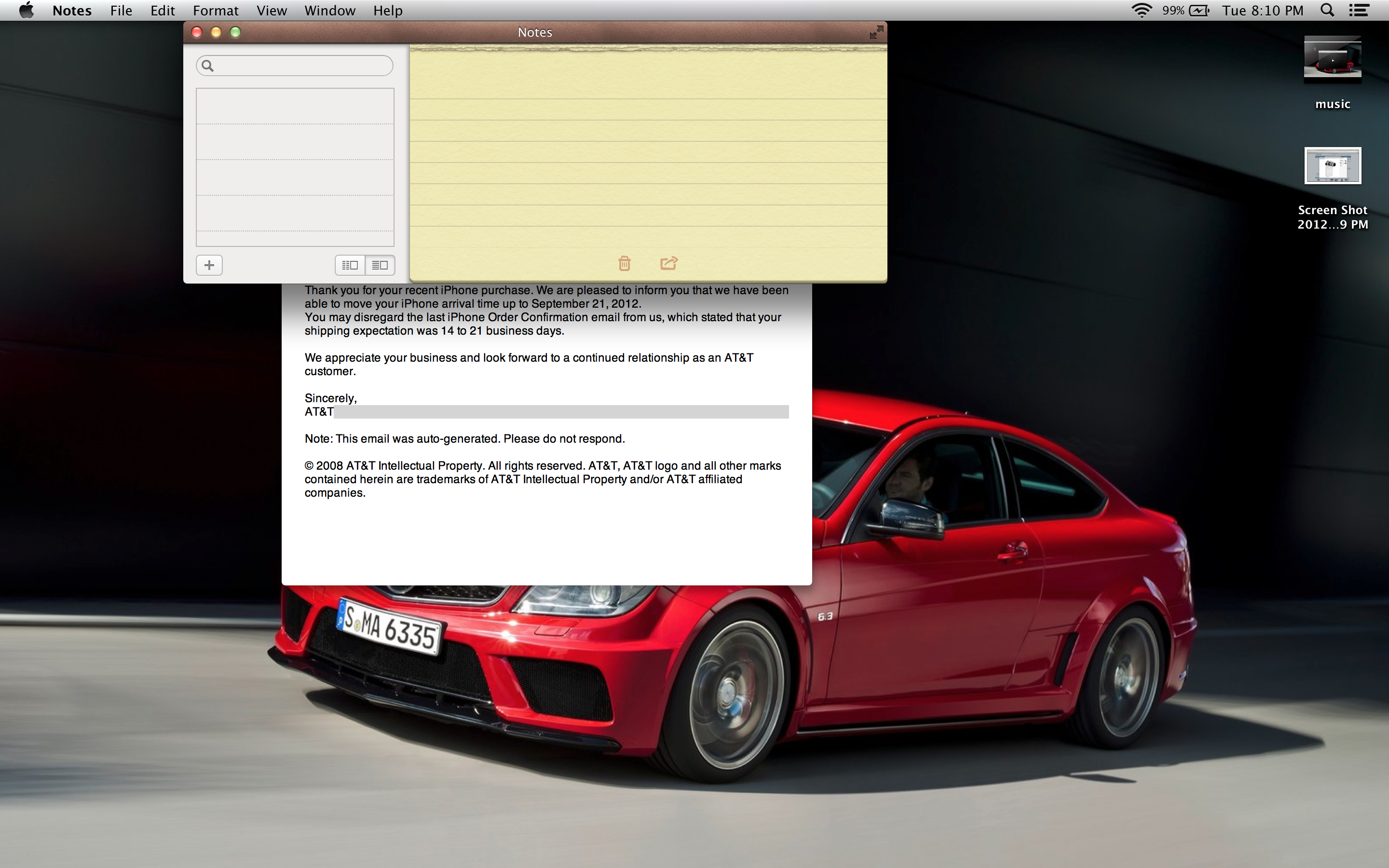This screenshot has width=1389, height=868.
Task: Open the File menu
Action: click(121, 10)
